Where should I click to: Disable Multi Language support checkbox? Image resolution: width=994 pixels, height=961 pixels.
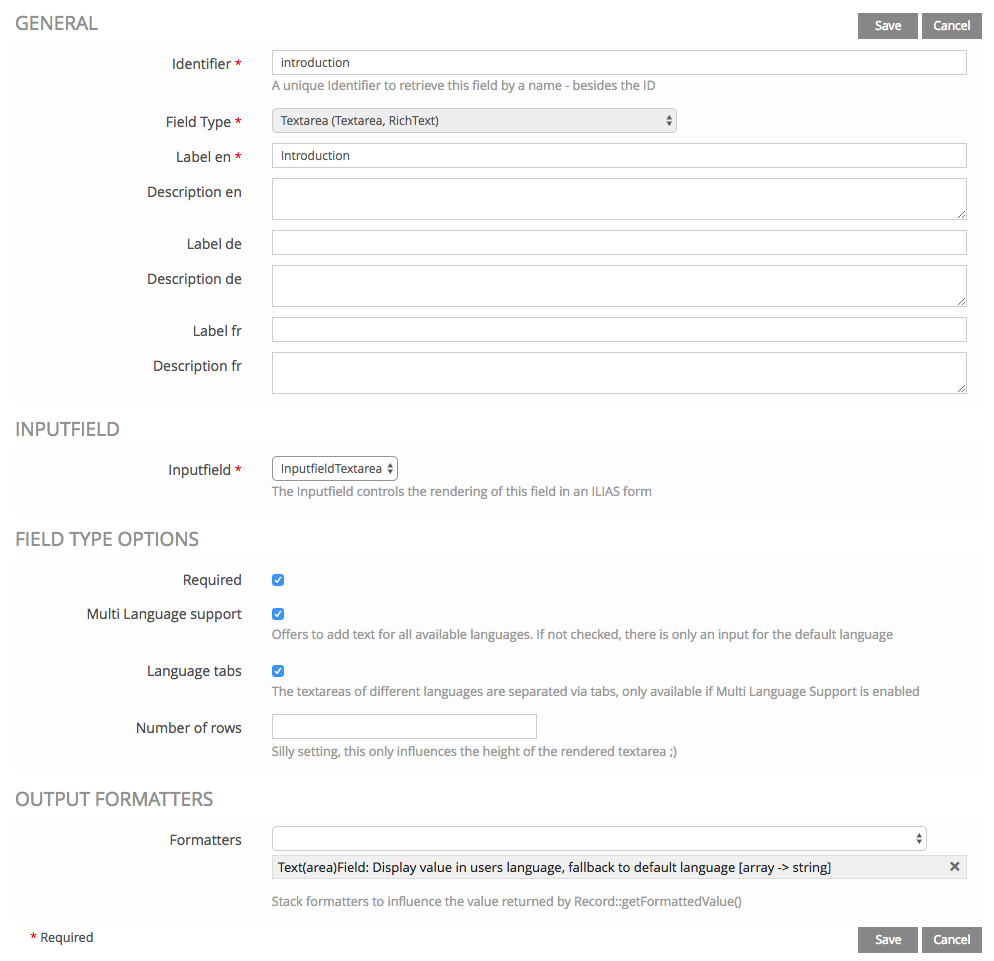coord(278,614)
